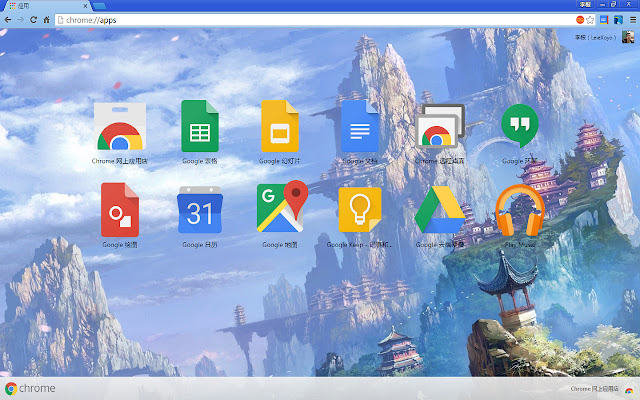Launch Google Drive app
Image resolution: width=640 pixels, height=400 pixels.
pos(439,210)
